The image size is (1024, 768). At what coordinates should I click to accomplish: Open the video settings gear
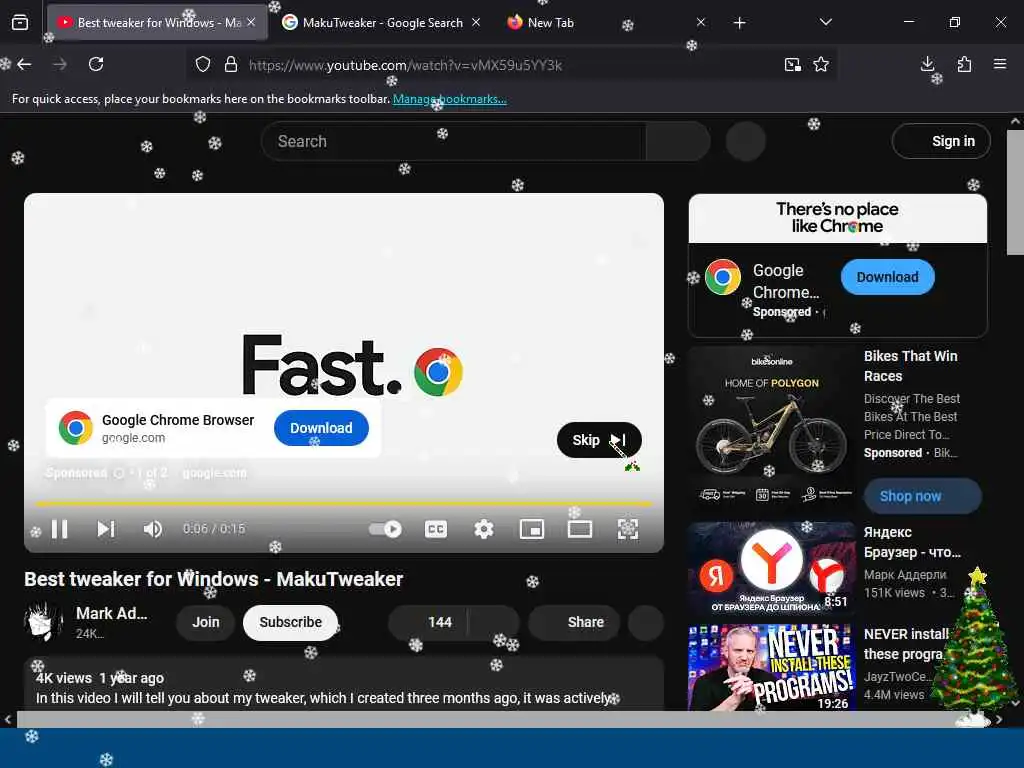[483, 529]
